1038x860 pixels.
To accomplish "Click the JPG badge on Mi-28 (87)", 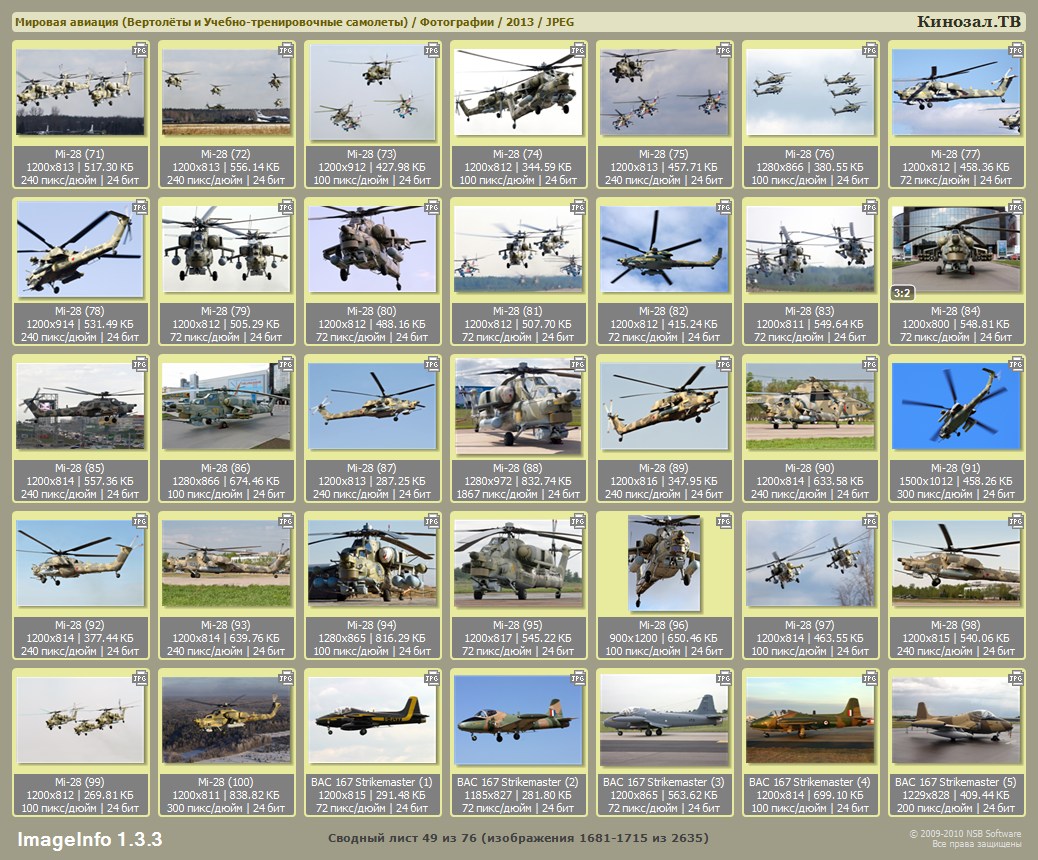I will pyautogui.click(x=432, y=364).
